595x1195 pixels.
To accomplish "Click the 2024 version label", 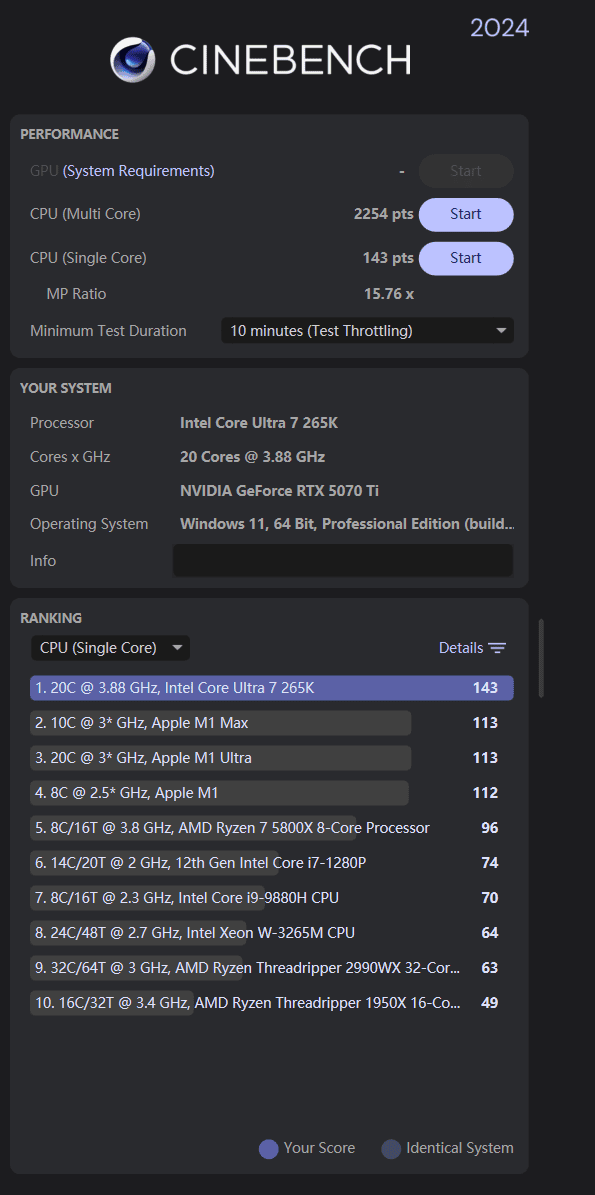I will (x=499, y=27).
